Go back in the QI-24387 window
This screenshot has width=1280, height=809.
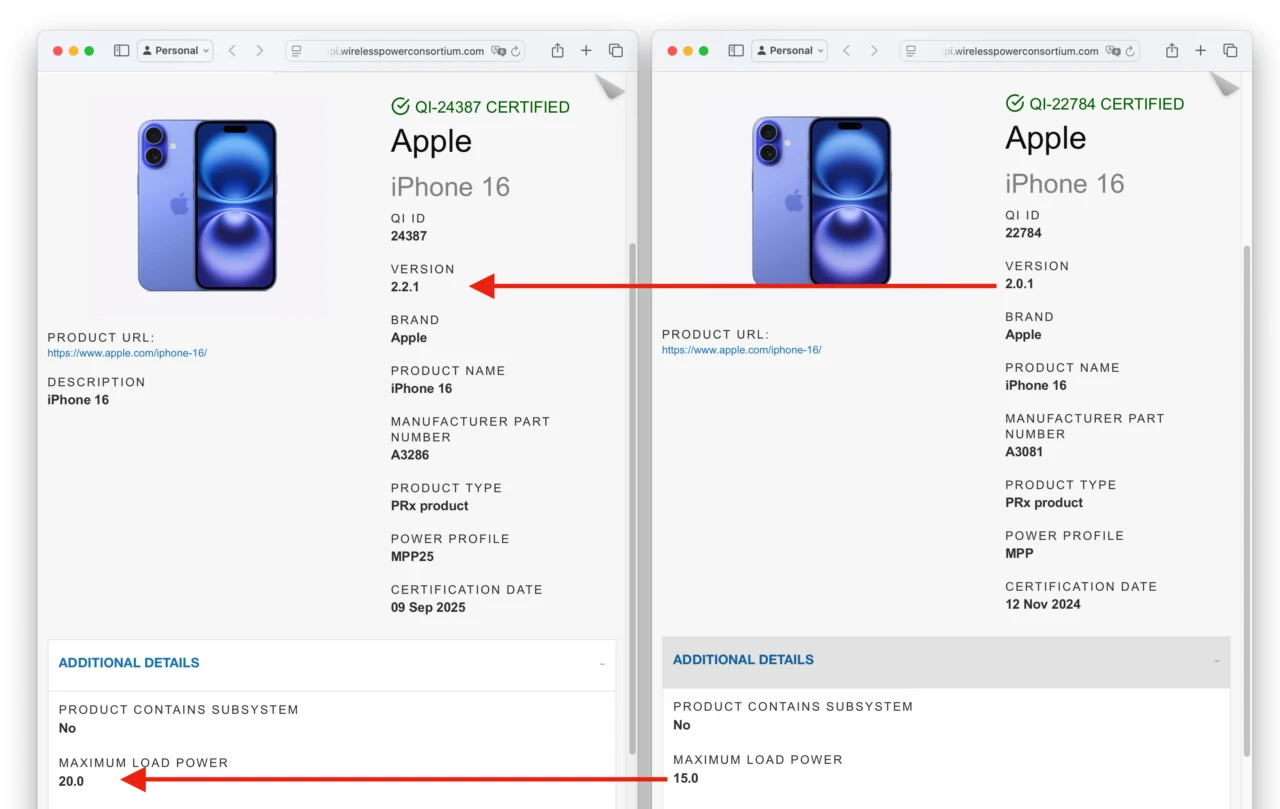pyautogui.click(x=232, y=51)
